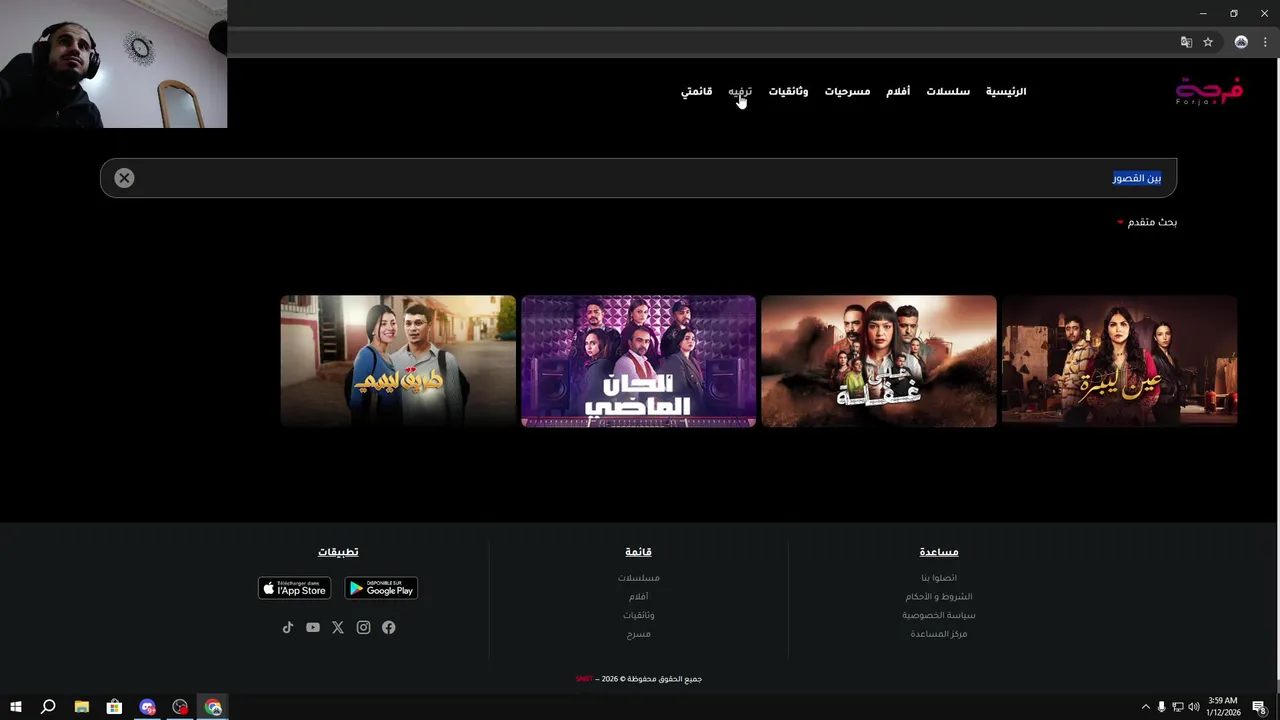The image size is (1280, 720).
Task: Open the Instagram social icon in footer
Action: (x=363, y=627)
